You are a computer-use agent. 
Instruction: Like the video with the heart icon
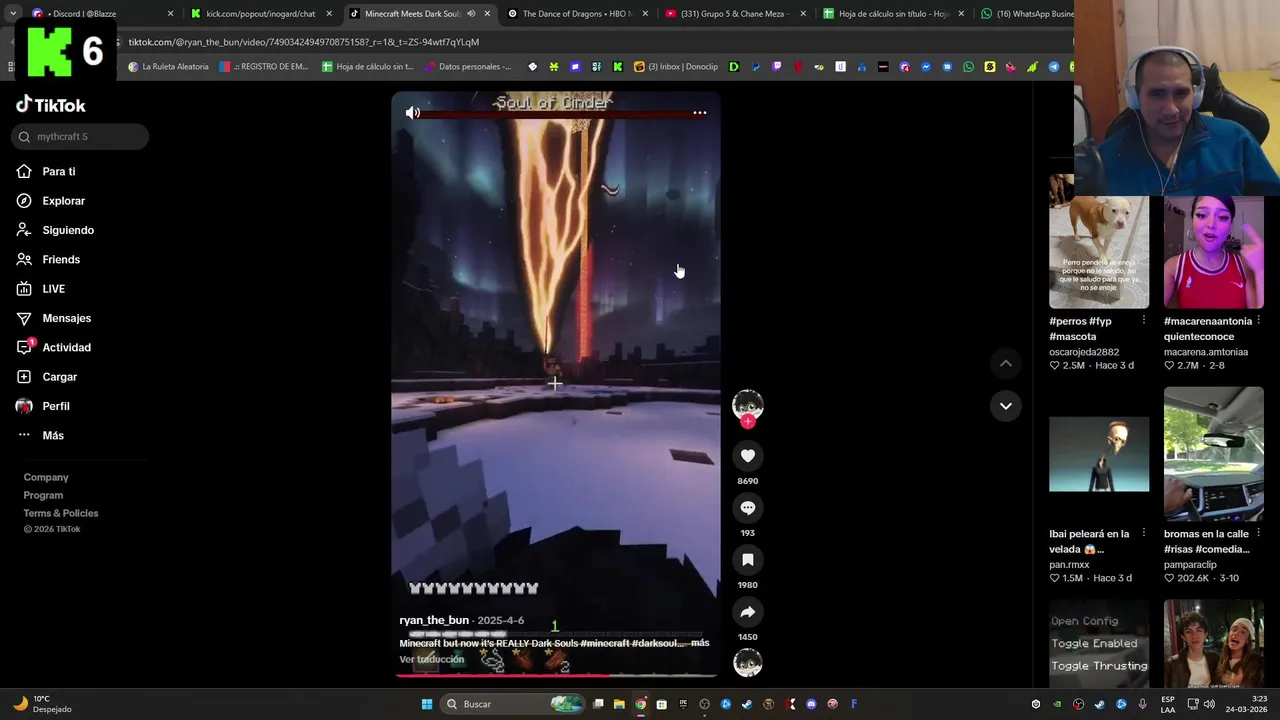[747, 456]
